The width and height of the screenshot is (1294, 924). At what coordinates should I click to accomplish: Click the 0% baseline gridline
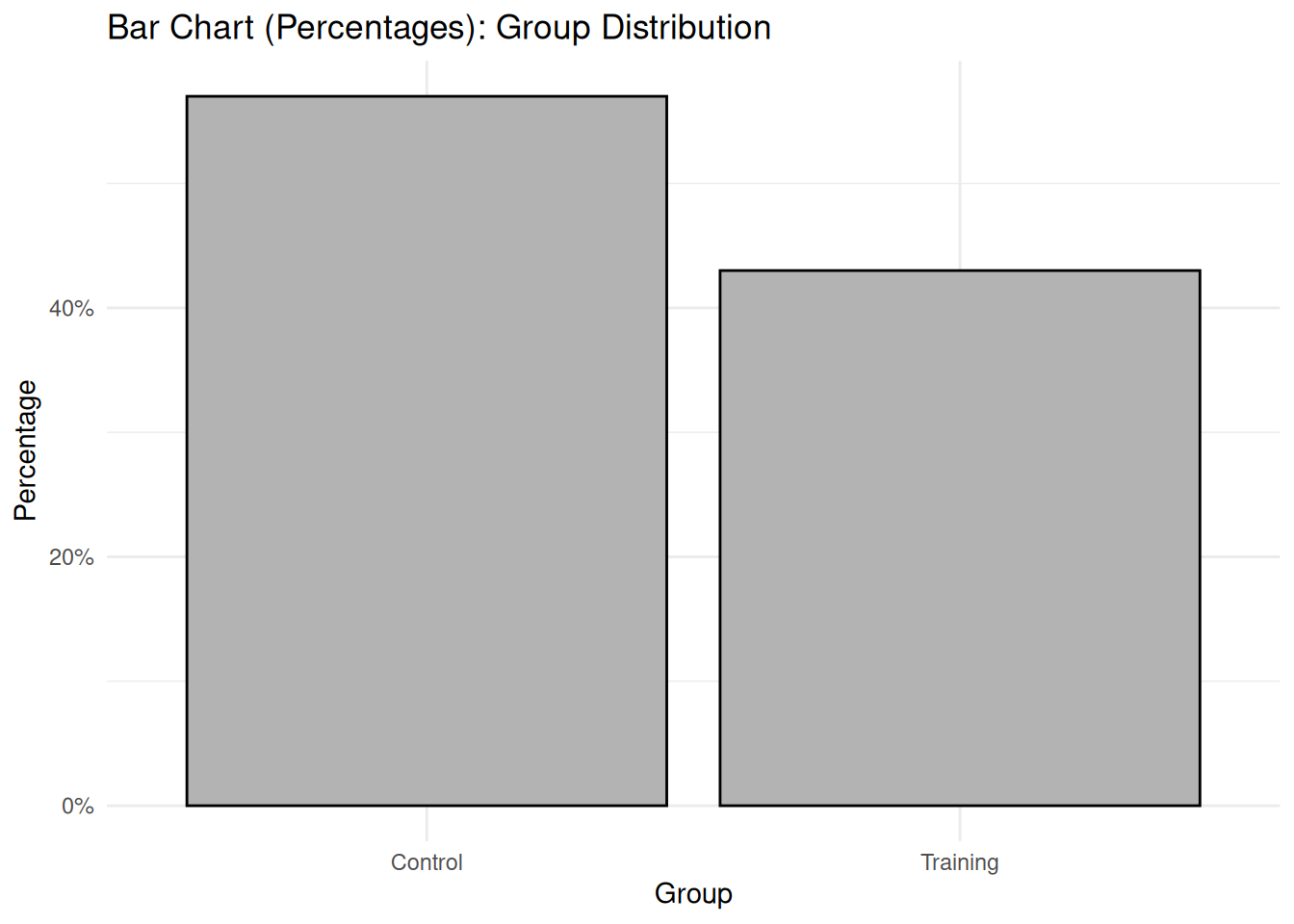point(693,806)
